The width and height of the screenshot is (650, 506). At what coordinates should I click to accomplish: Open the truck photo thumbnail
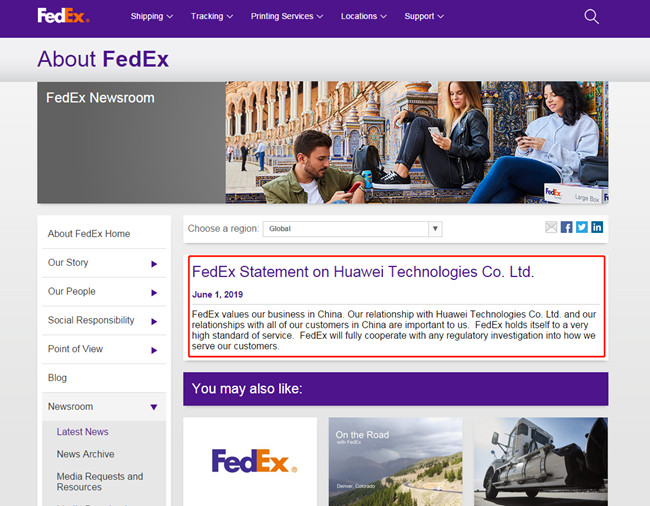541,461
